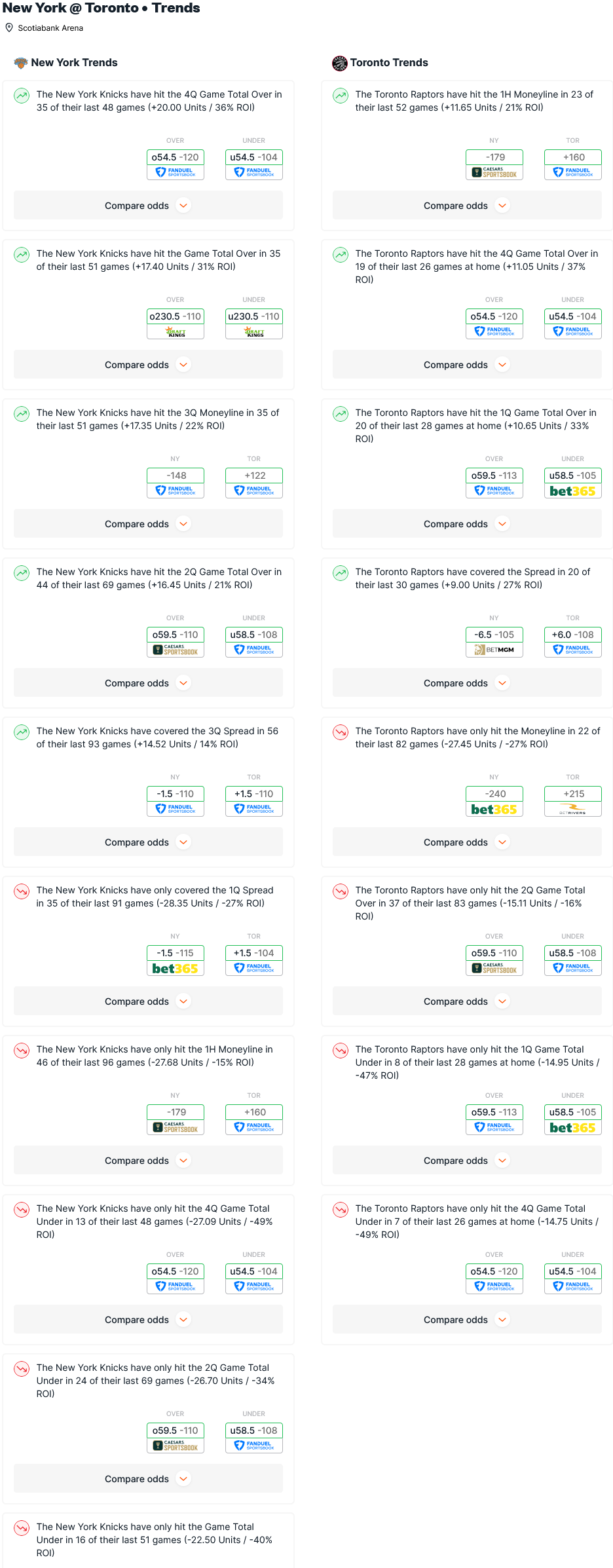Select -1.5 -115 NY 1Q spread odds

(x=176, y=953)
